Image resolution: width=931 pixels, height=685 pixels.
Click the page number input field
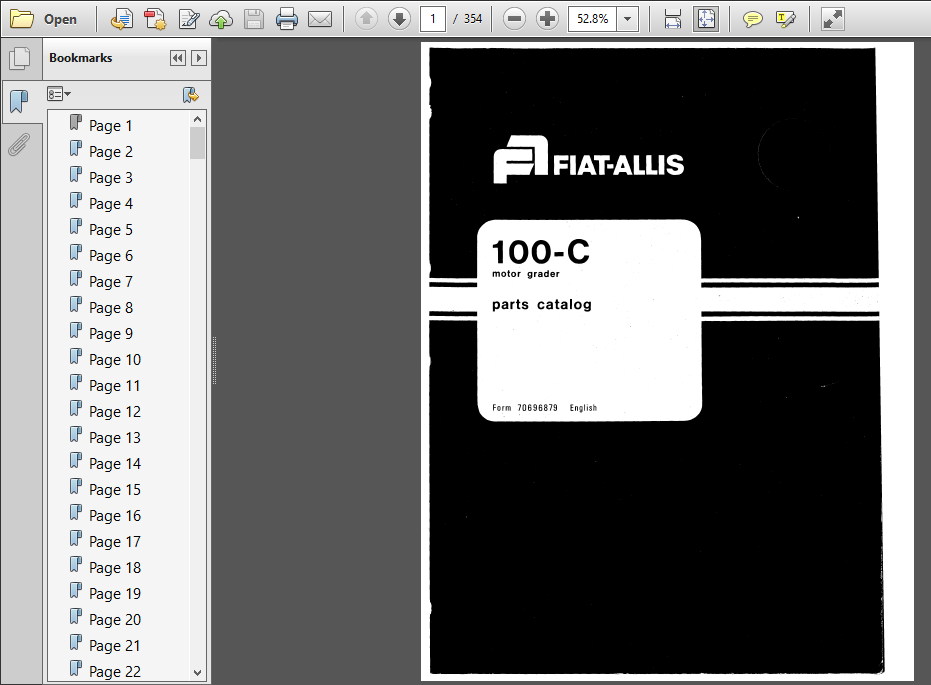(x=433, y=19)
